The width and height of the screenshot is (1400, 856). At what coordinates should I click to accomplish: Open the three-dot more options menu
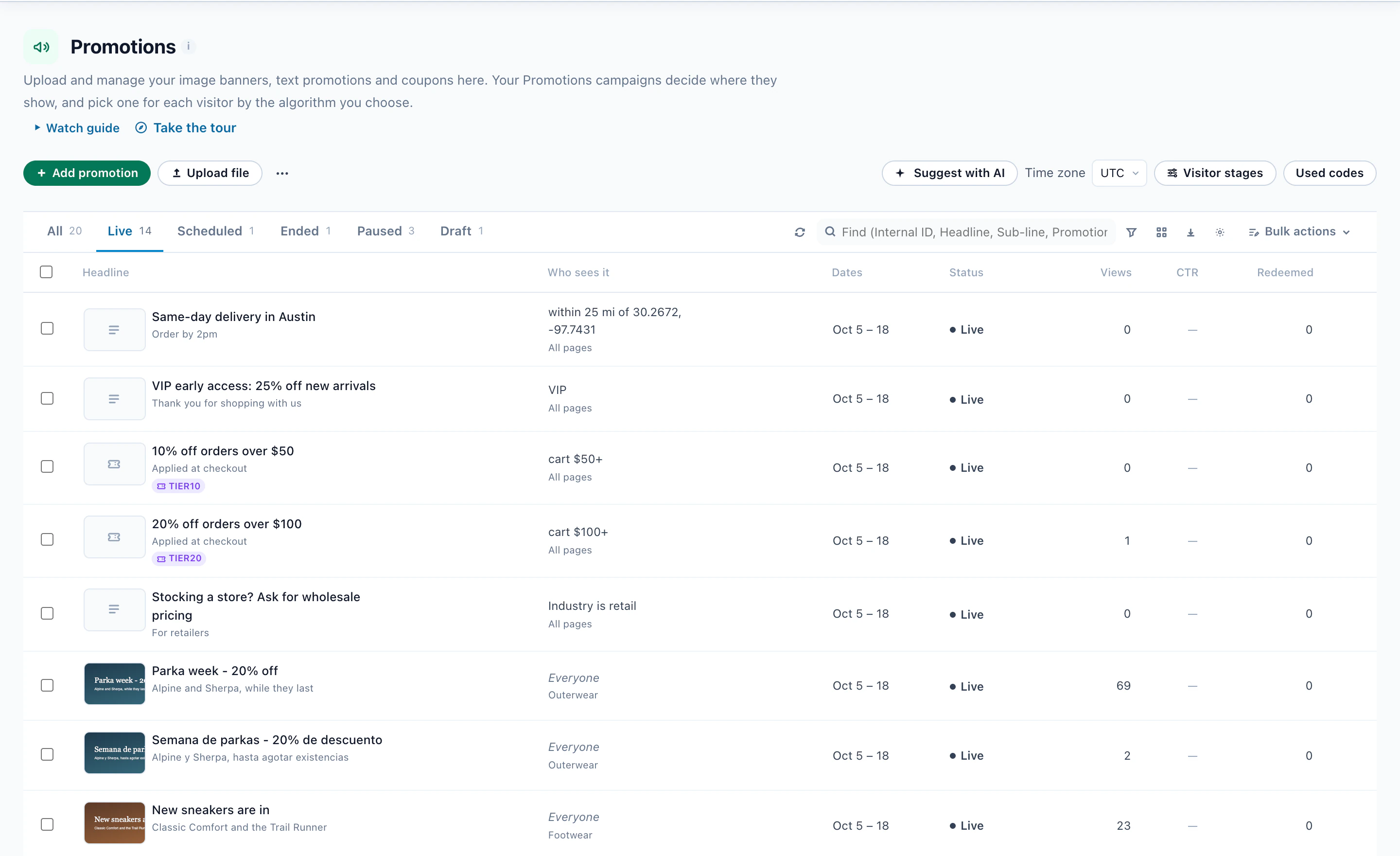[x=282, y=173]
